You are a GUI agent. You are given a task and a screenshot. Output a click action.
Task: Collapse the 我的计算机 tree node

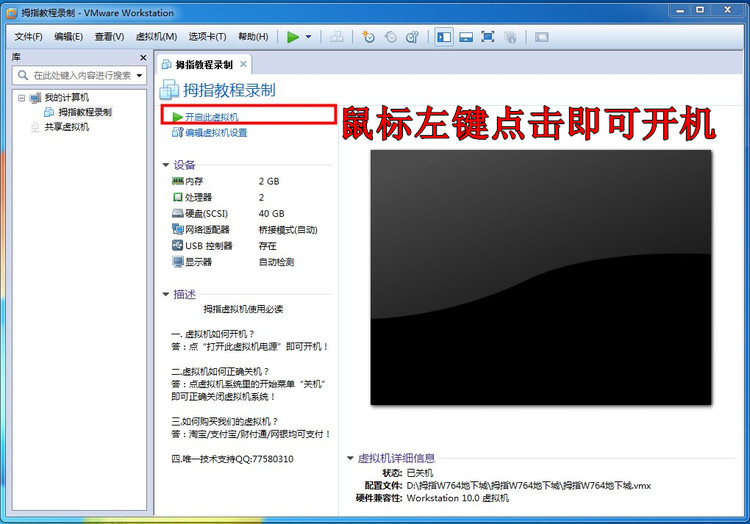click(22, 98)
